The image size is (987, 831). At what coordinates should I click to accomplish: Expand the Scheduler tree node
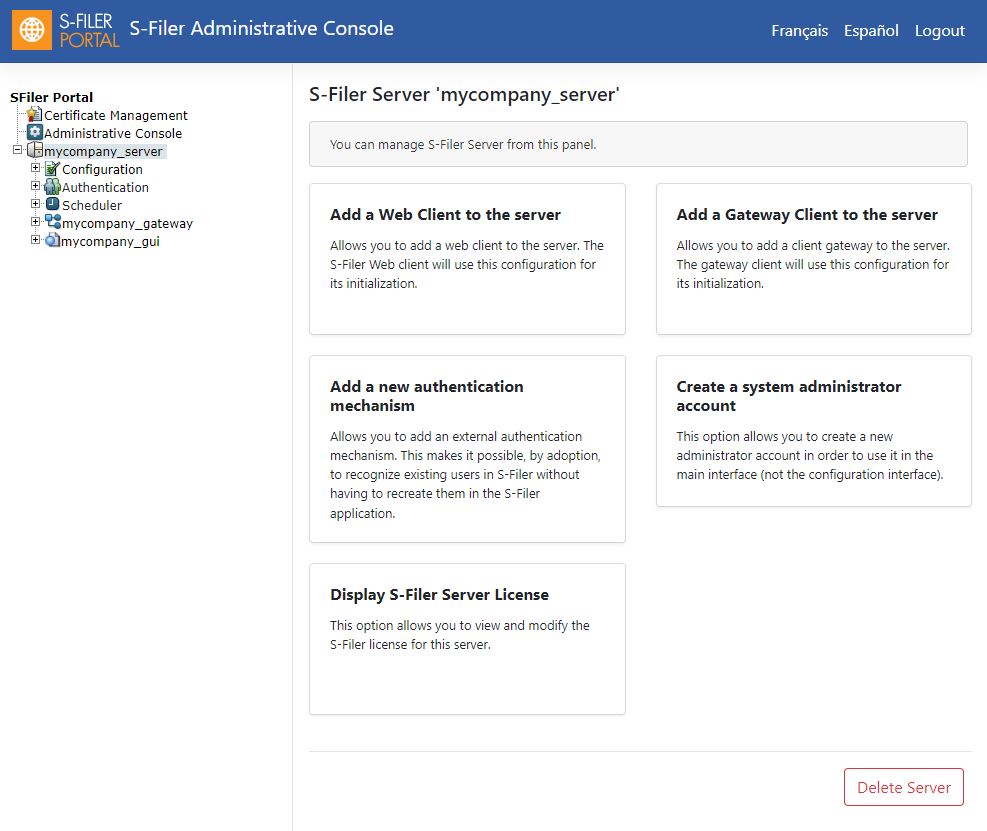click(35, 203)
